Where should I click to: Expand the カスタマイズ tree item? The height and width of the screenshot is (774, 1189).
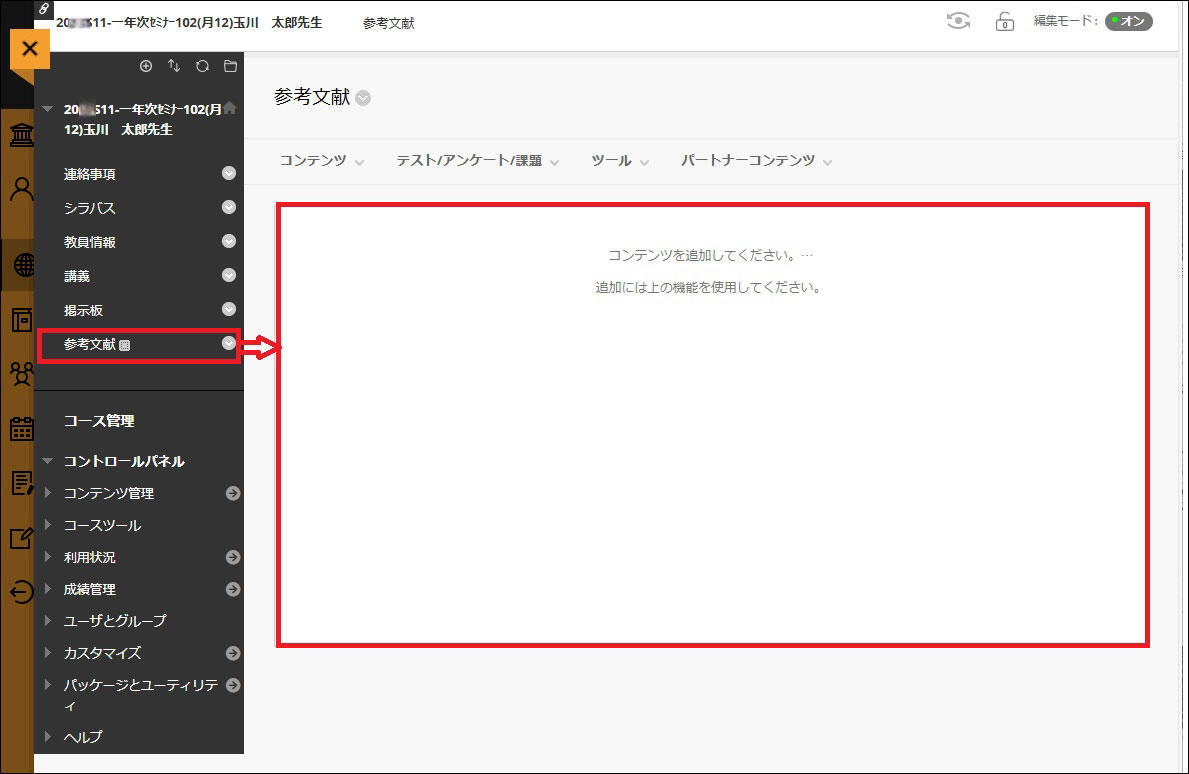(x=48, y=652)
